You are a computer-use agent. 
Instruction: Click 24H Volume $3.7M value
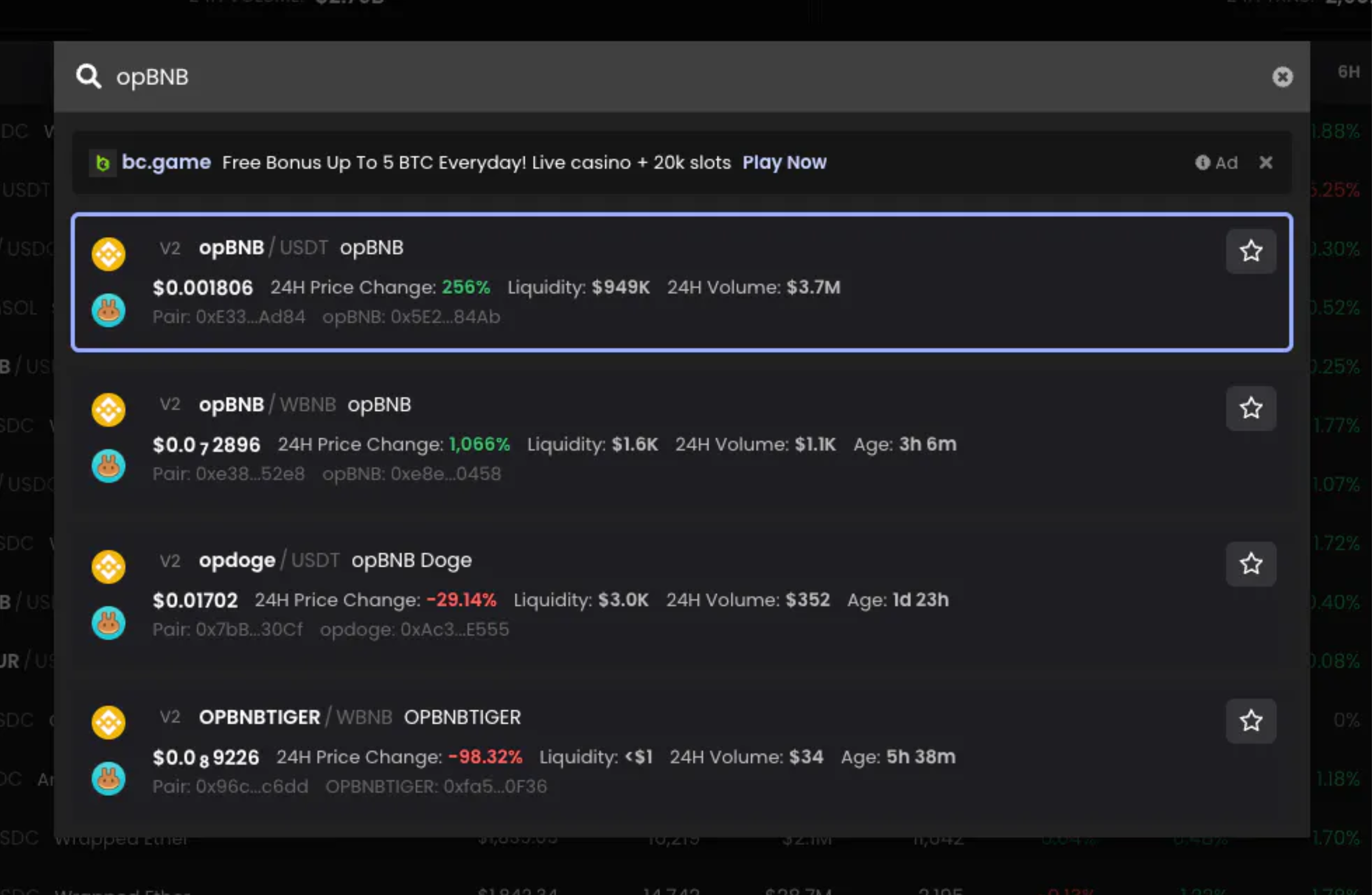coord(814,287)
